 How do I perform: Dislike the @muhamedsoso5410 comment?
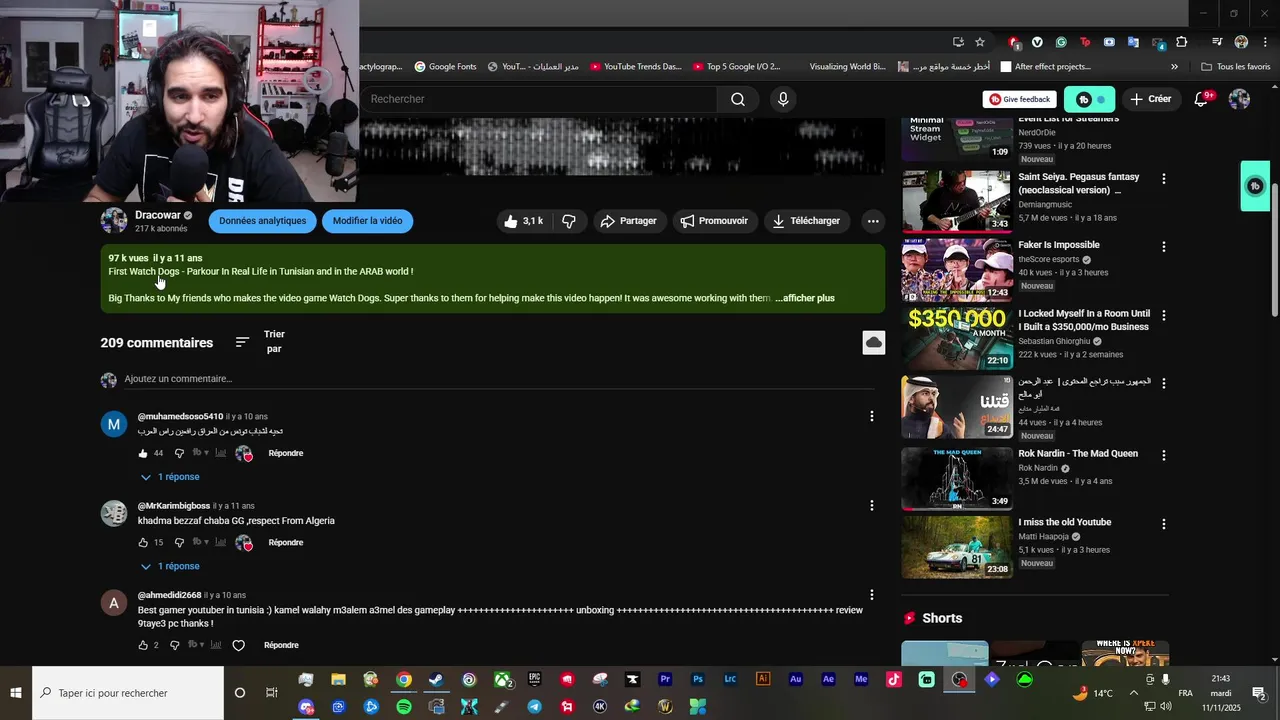click(x=179, y=453)
